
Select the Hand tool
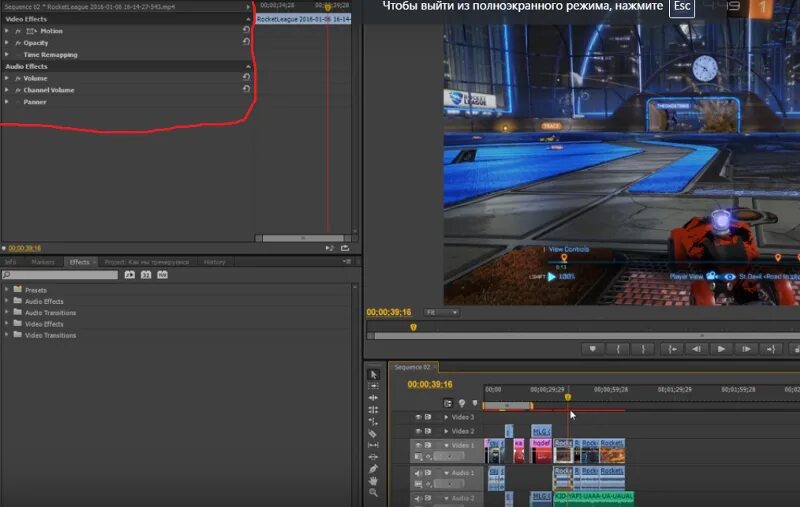pyautogui.click(x=373, y=480)
